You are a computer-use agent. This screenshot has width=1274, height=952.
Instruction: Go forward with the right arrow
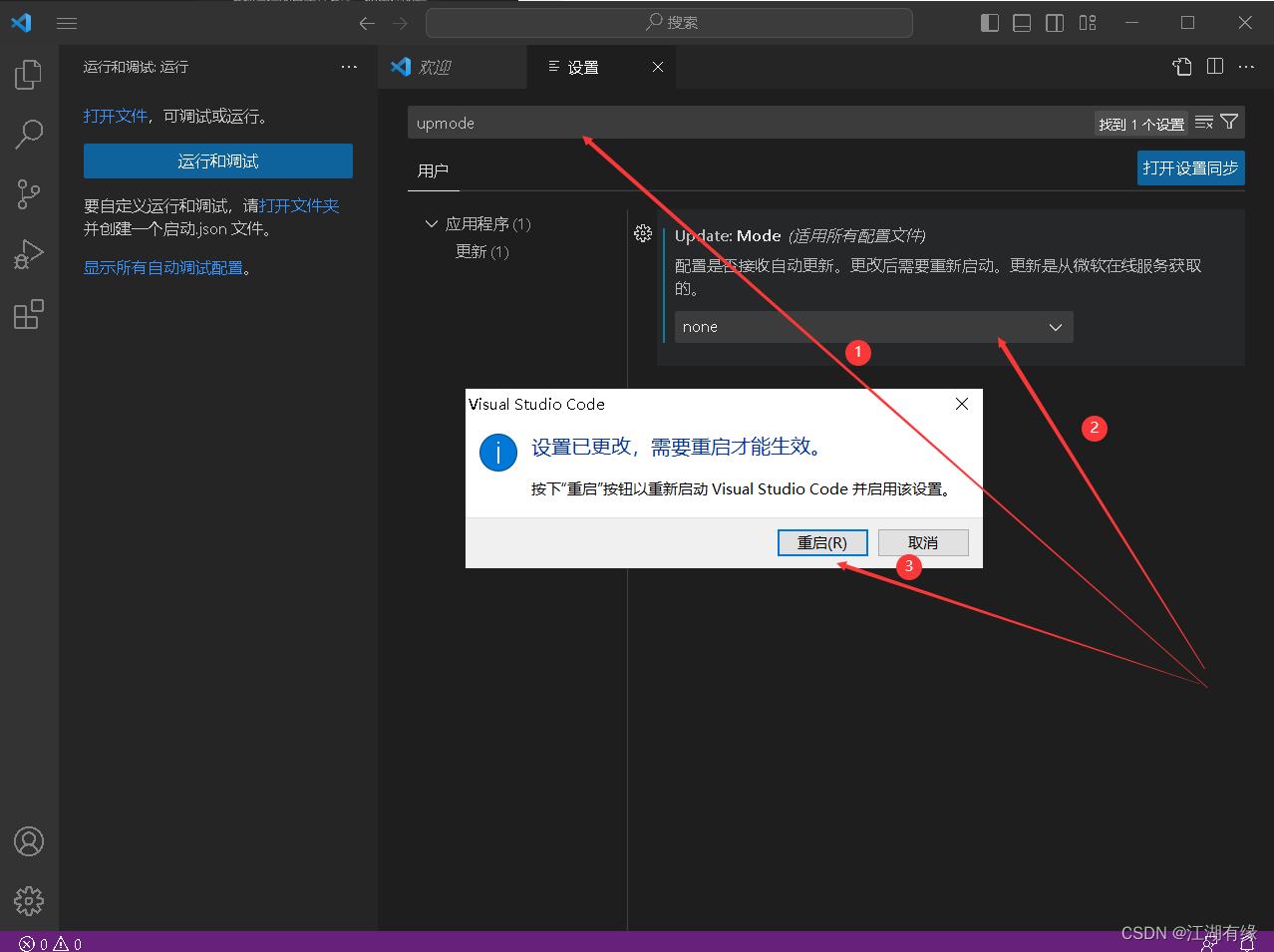pyautogui.click(x=401, y=23)
